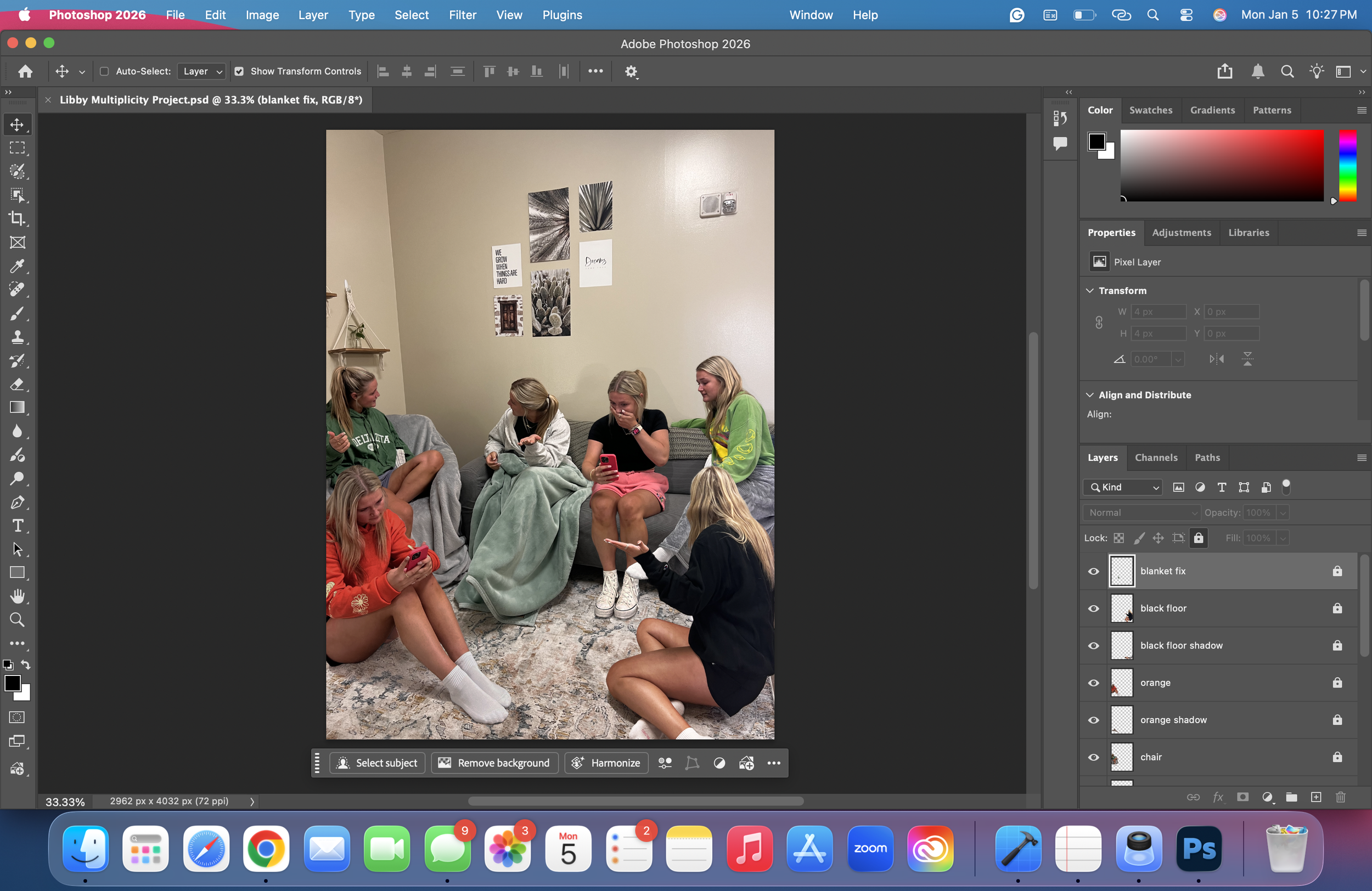Select the Clone Stamp tool
The height and width of the screenshot is (891, 1372).
18,336
